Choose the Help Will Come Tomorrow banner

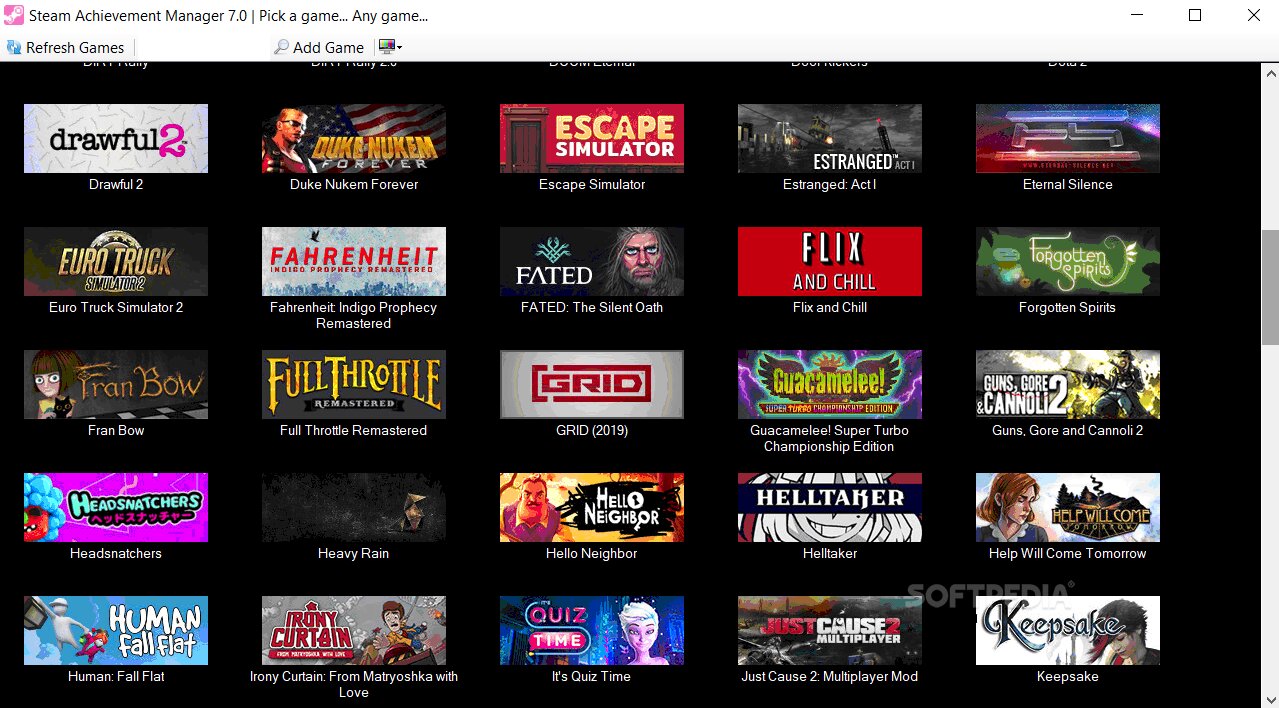pos(1068,507)
